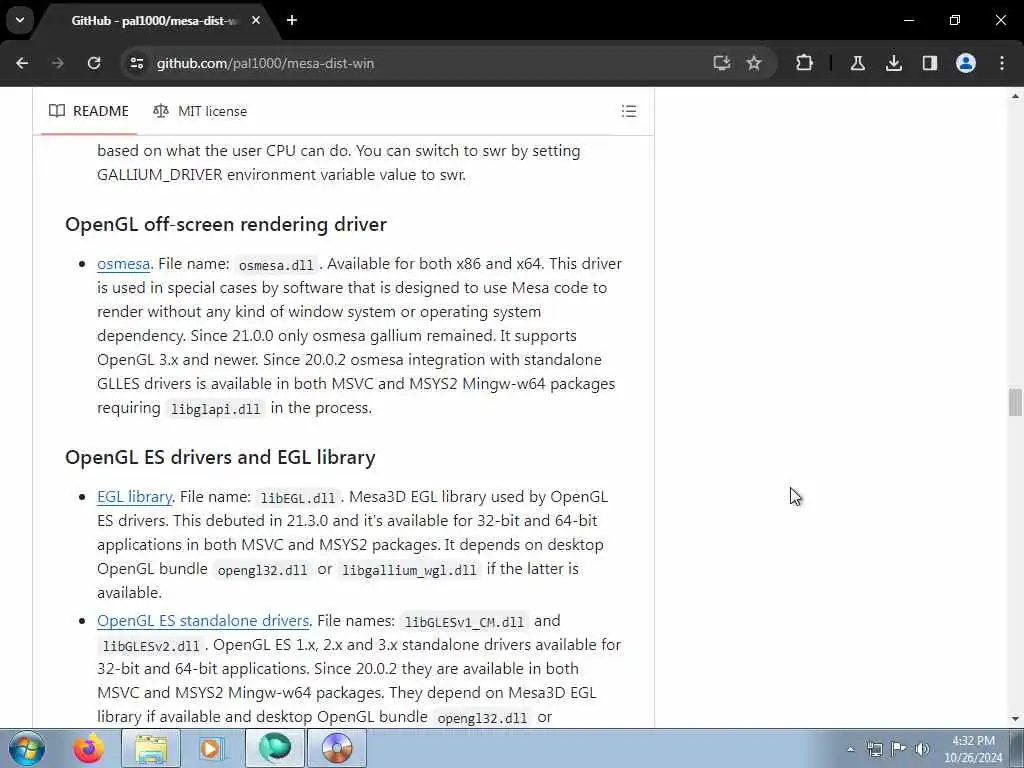Open the OpenGL ES standalone drivers link
1024x768 pixels.
click(x=203, y=621)
